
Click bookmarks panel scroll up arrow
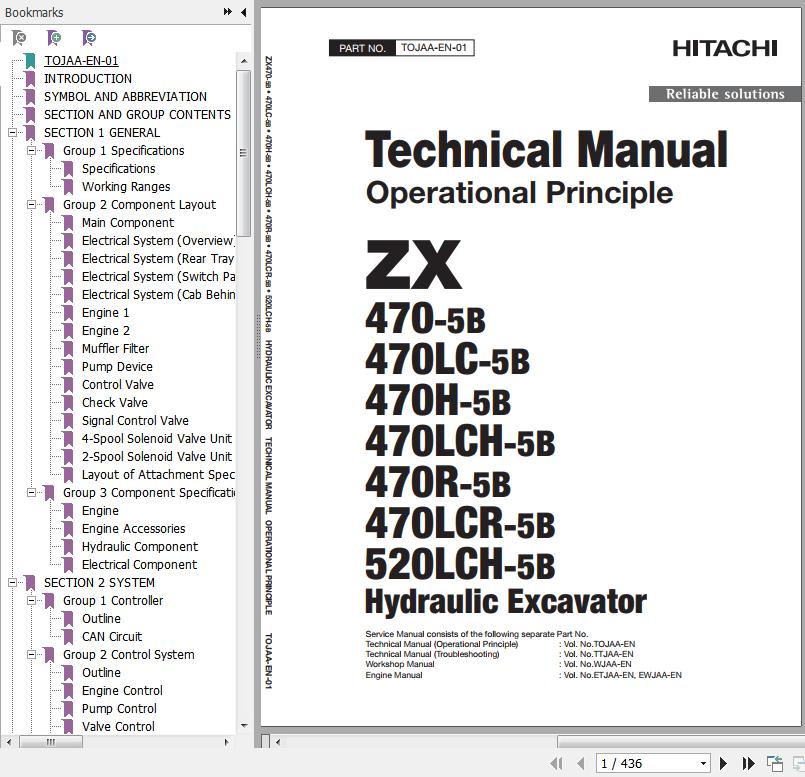coord(244,61)
